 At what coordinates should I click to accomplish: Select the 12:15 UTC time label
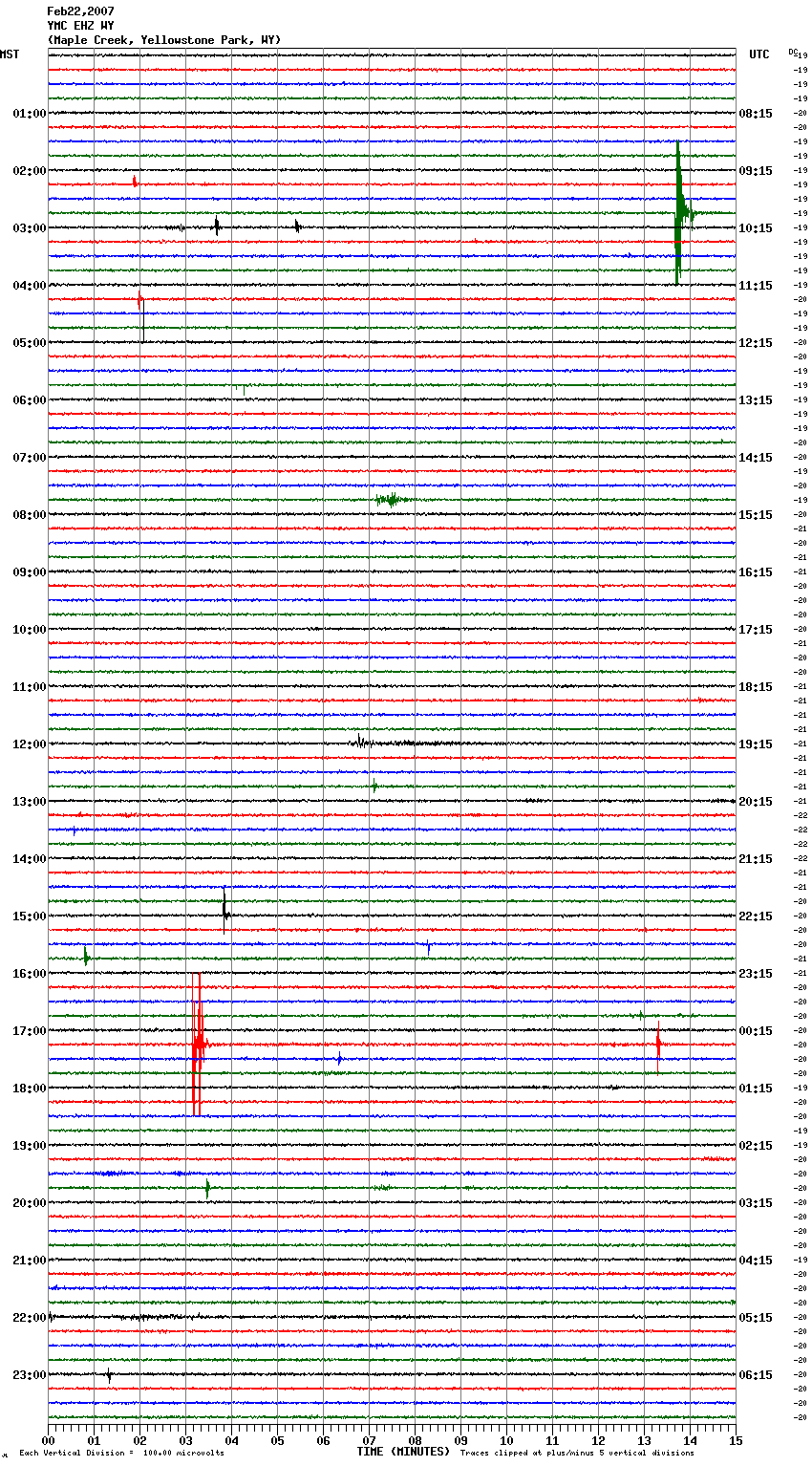coord(756,343)
